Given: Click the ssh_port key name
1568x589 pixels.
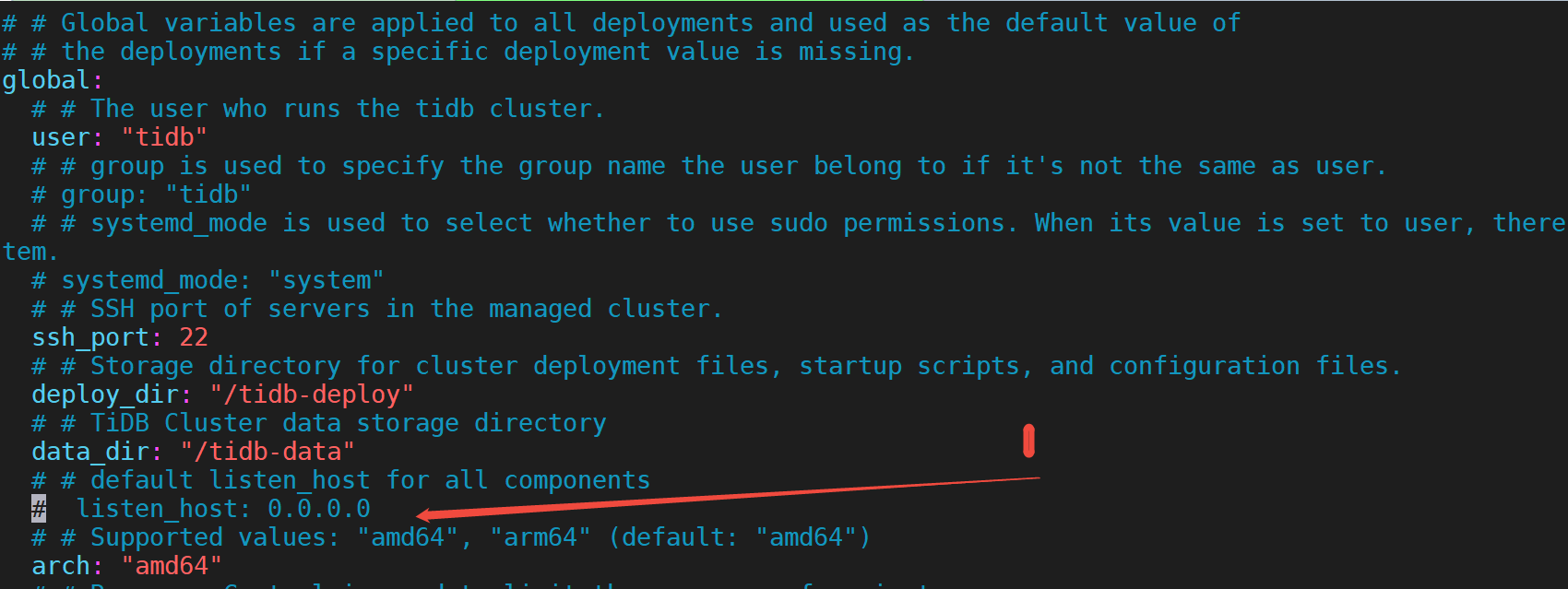Looking at the screenshot, I should 89,338.
